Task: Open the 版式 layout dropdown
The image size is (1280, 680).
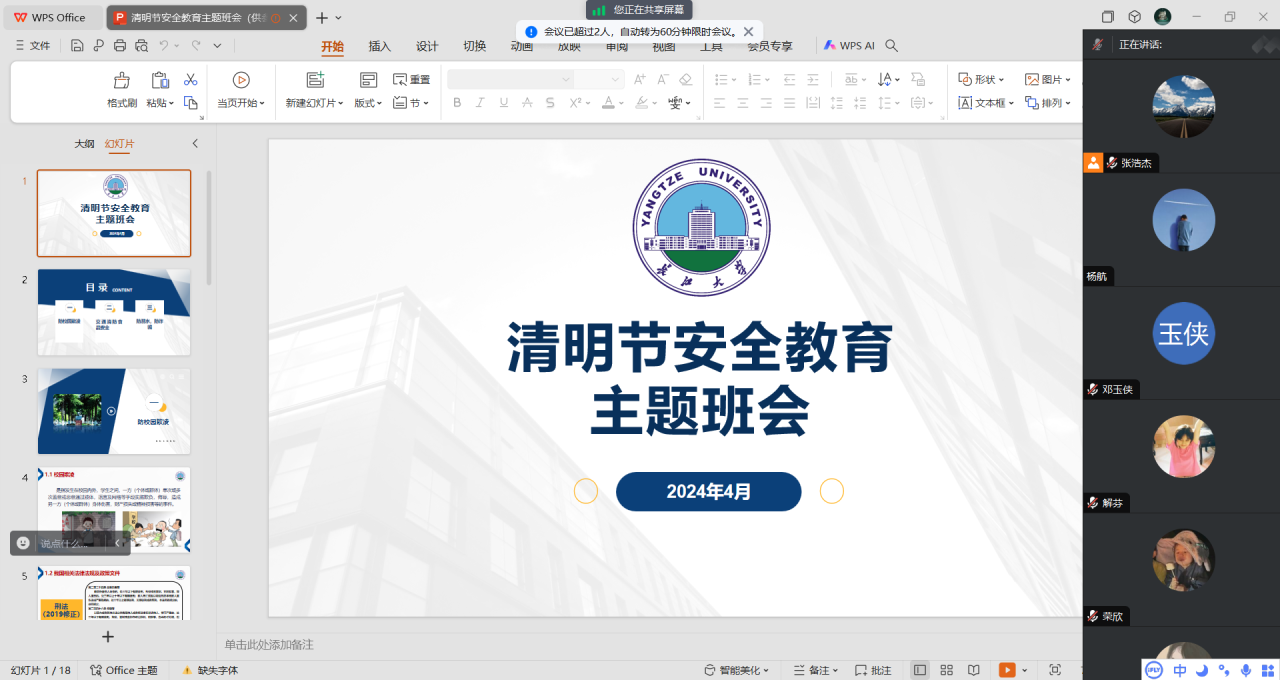Action: pyautogui.click(x=368, y=103)
